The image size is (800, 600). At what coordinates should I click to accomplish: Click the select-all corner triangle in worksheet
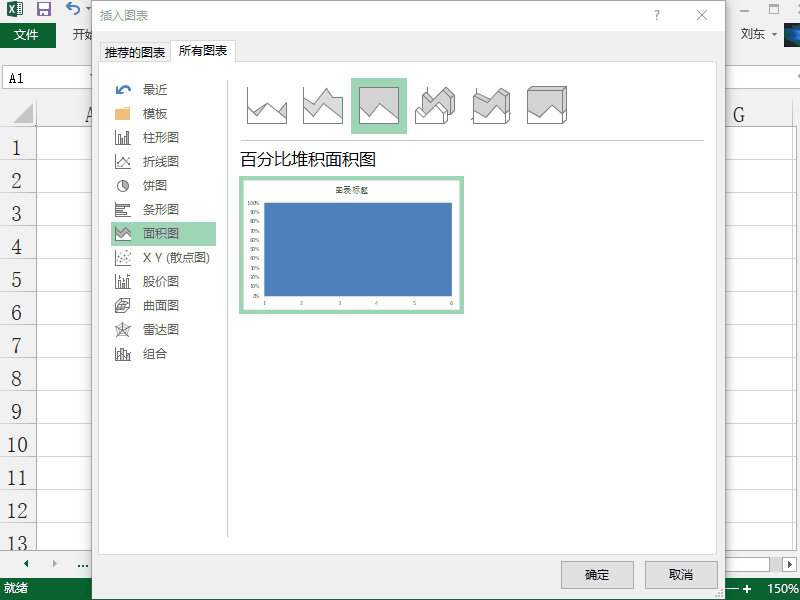click(23, 113)
